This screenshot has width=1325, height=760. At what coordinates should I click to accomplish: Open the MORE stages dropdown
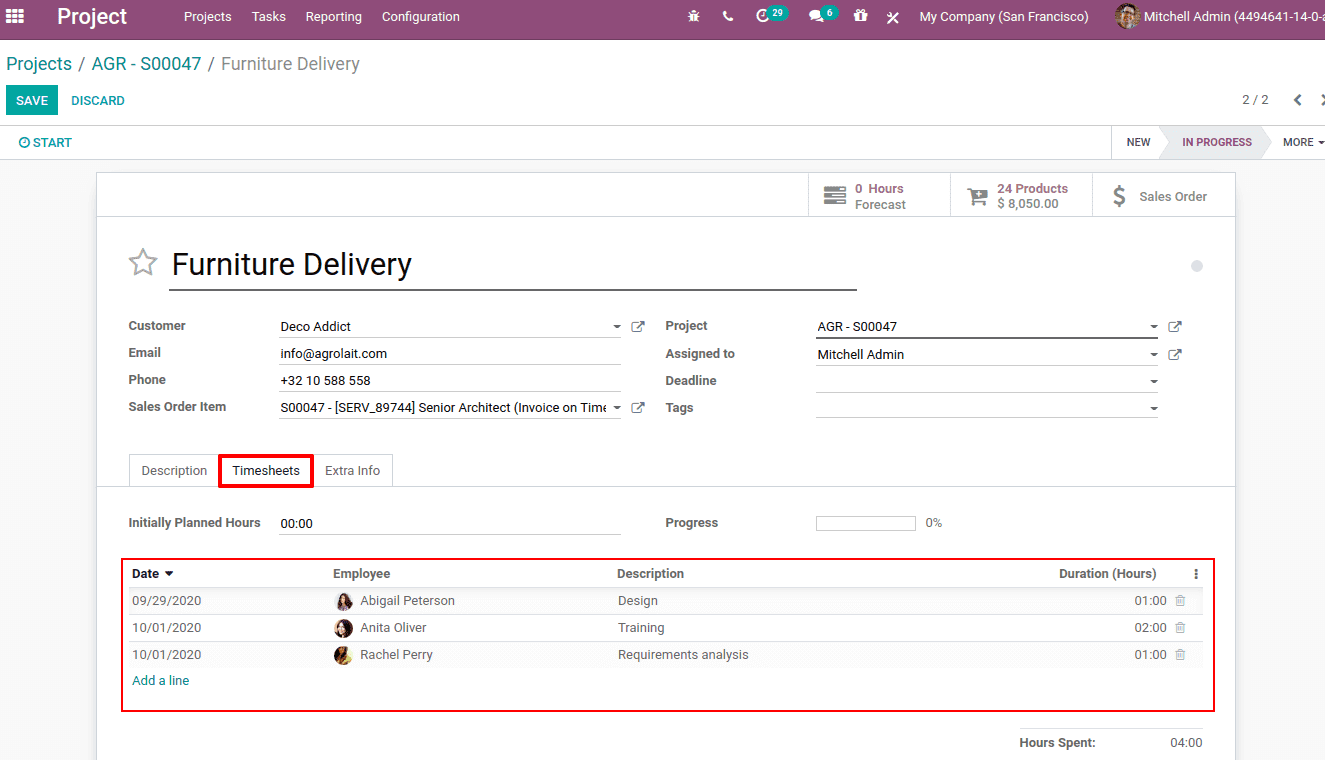pos(1302,142)
